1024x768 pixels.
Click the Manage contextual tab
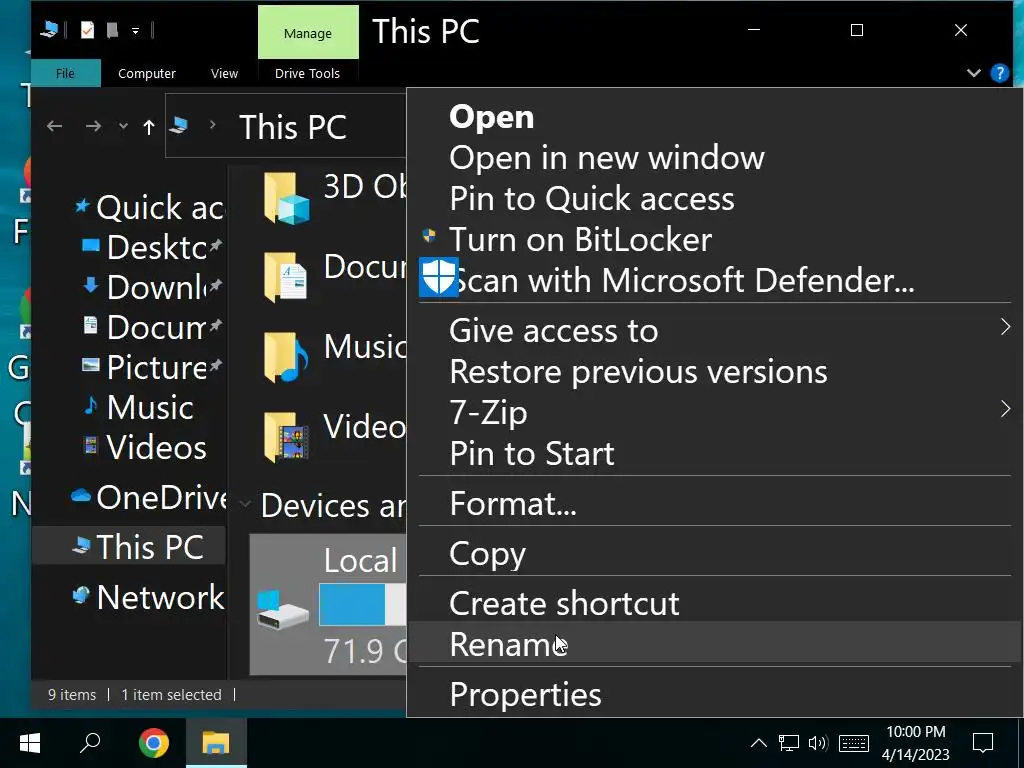click(x=308, y=33)
